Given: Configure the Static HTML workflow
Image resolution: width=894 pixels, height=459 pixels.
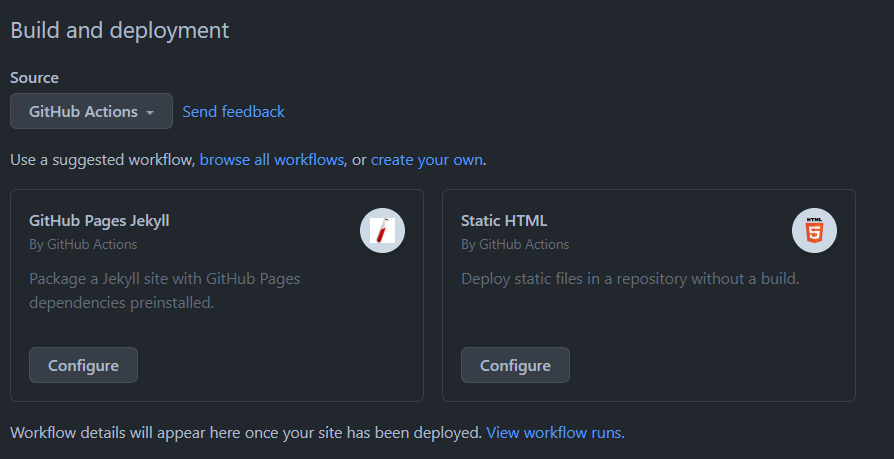Looking at the screenshot, I should (515, 365).
